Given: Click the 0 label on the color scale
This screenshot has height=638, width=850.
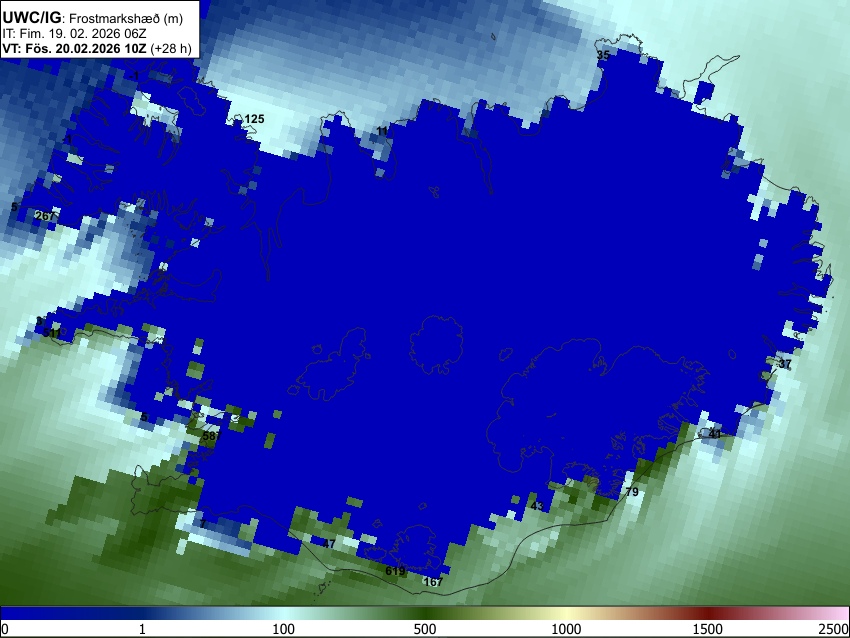Looking at the screenshot, I should pos(5,629).
